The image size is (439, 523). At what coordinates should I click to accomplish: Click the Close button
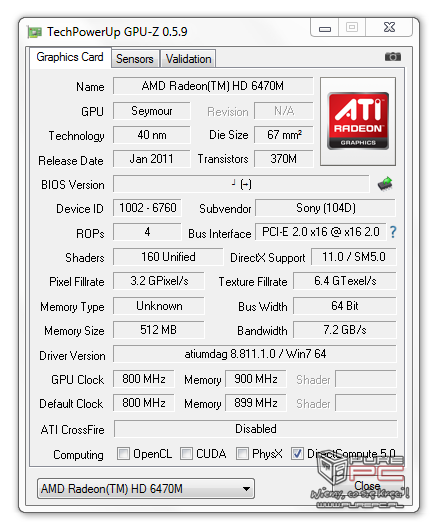pyautogui.click(x=367, y=486)
